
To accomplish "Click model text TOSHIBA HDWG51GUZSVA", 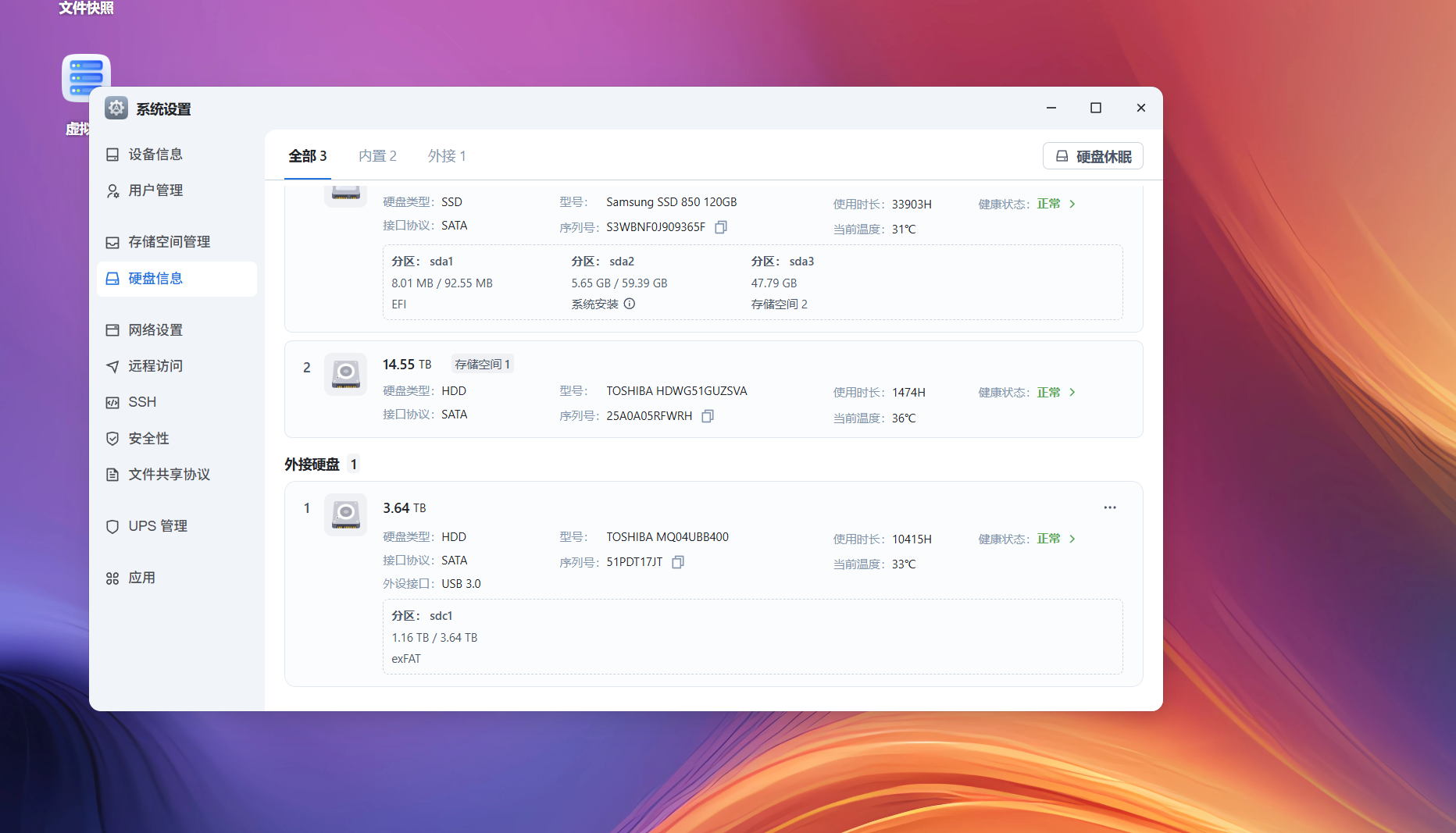I will (676, 391).
